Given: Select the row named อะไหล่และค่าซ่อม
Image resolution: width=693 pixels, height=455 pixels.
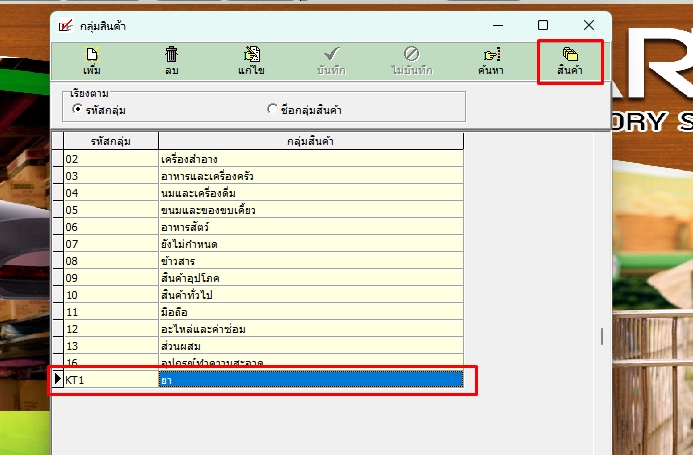Looking at the screenshot, I should click(x=258, y=329).
